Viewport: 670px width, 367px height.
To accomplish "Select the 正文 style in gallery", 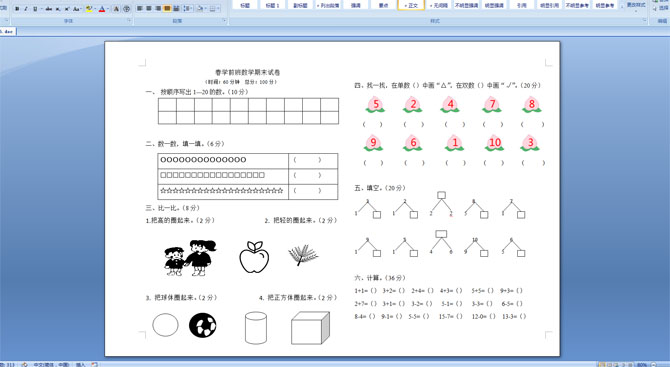I will click(411, 5).
